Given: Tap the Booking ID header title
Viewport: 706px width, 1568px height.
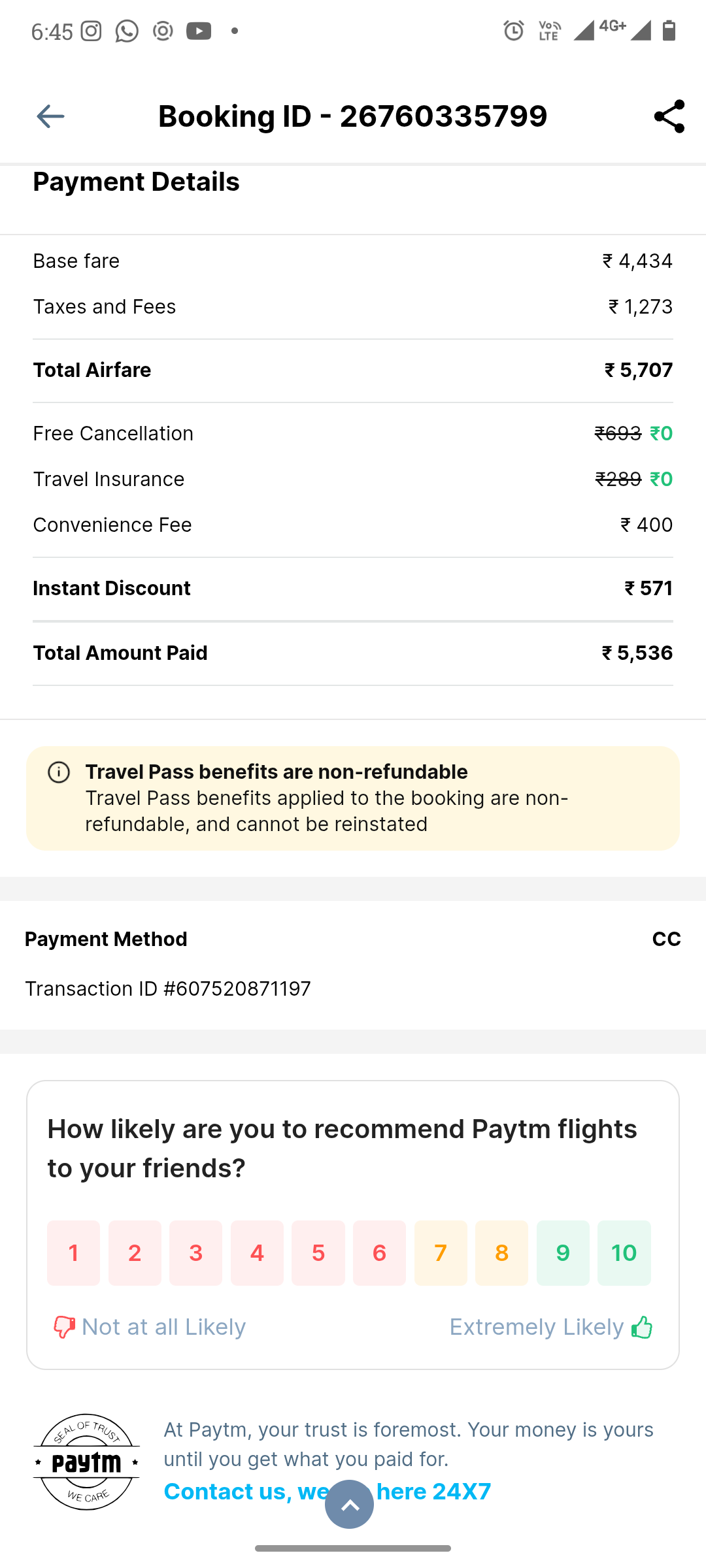Looking at the screenshot, I should (x=353, y=116).
